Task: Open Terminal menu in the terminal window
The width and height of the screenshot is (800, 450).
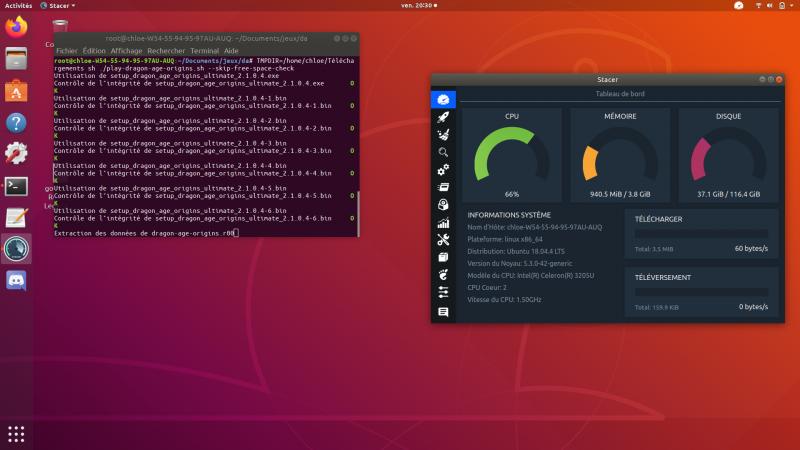Action: coord(204,51)
